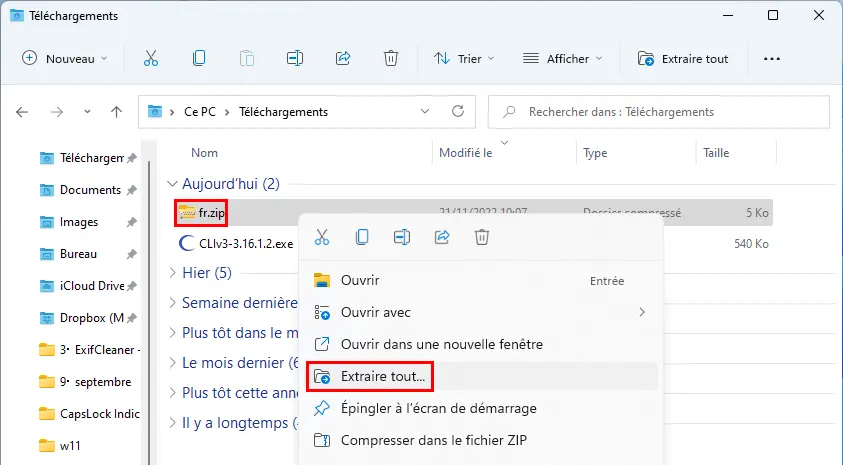Viewport: 843px width, 465px height.
Task: Click the search magnifier icon
Action: [509, 112]
